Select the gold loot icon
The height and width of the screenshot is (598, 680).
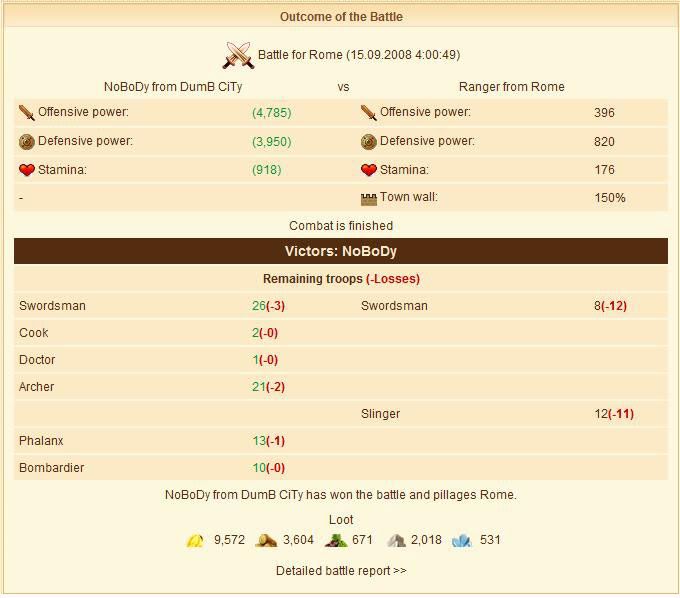pos(196,541)
